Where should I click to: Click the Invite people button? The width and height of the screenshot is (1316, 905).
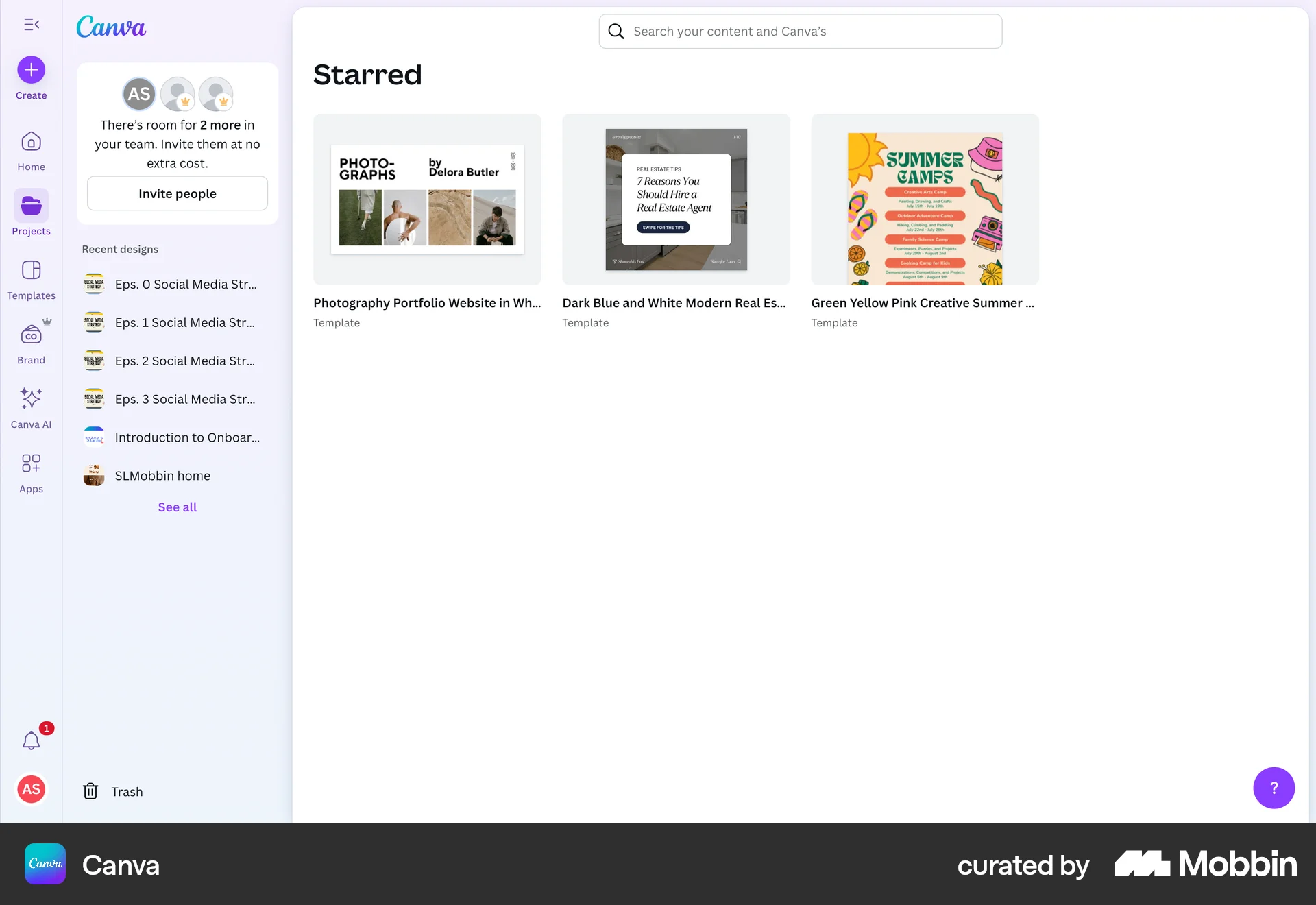coord(177,193)
